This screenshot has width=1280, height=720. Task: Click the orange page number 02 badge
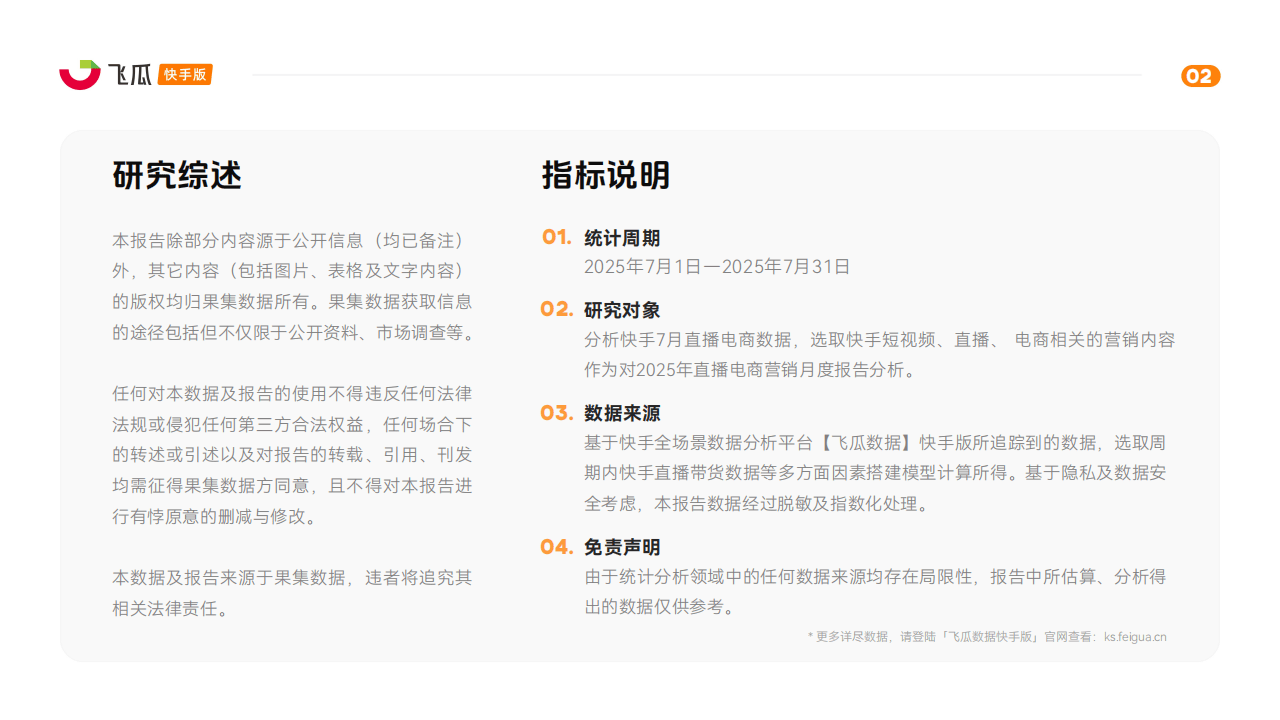tap(1200, 77)
